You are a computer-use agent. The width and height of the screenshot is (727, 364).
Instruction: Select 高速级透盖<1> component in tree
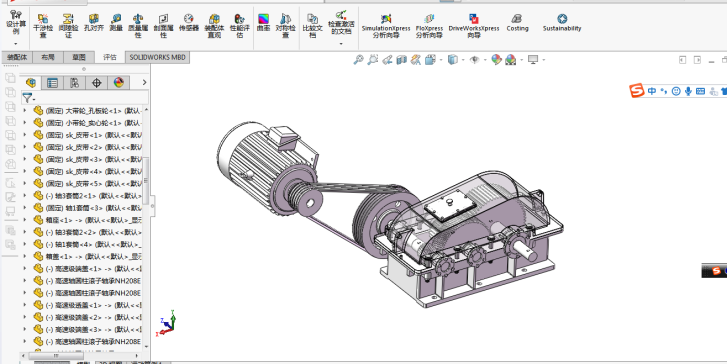tap(88, 305)
